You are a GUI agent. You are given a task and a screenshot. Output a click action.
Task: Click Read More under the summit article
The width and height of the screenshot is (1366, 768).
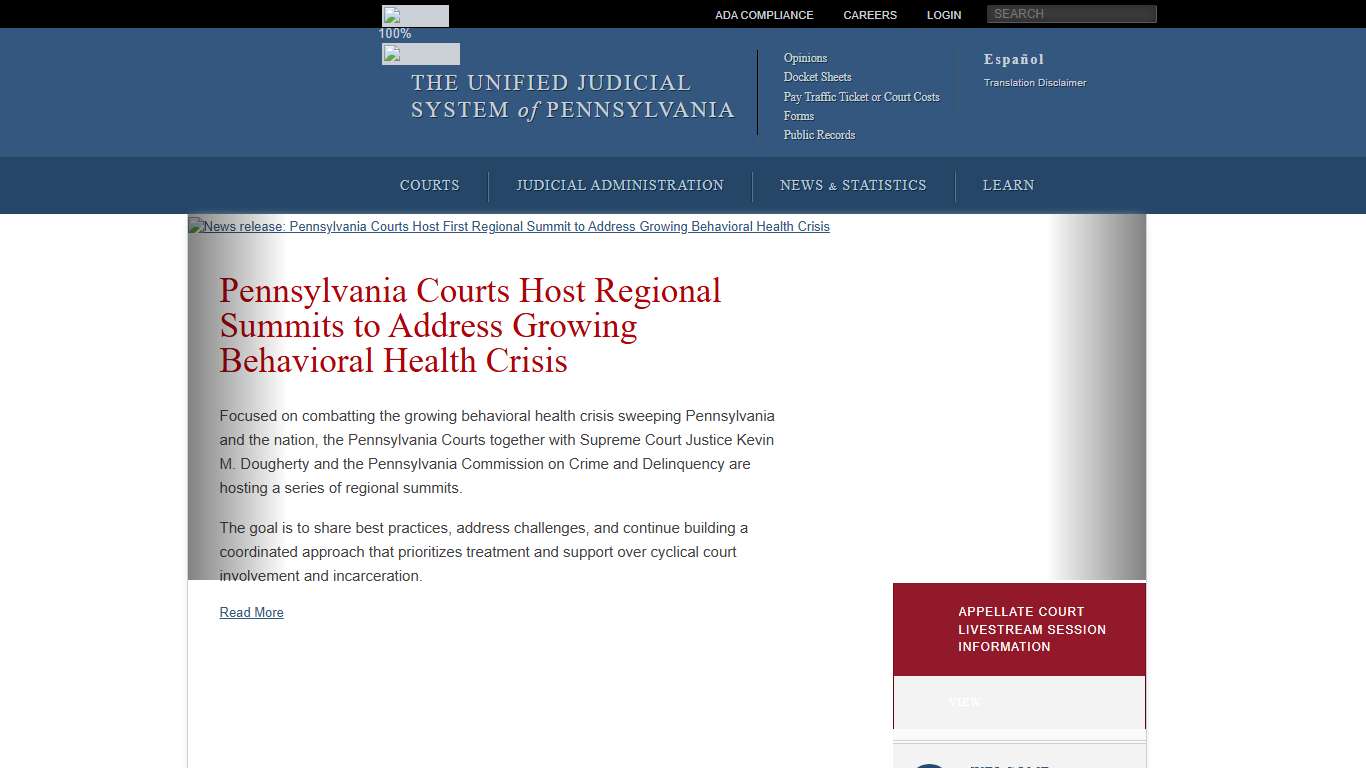pyautogui.click(x=251, y=612)
